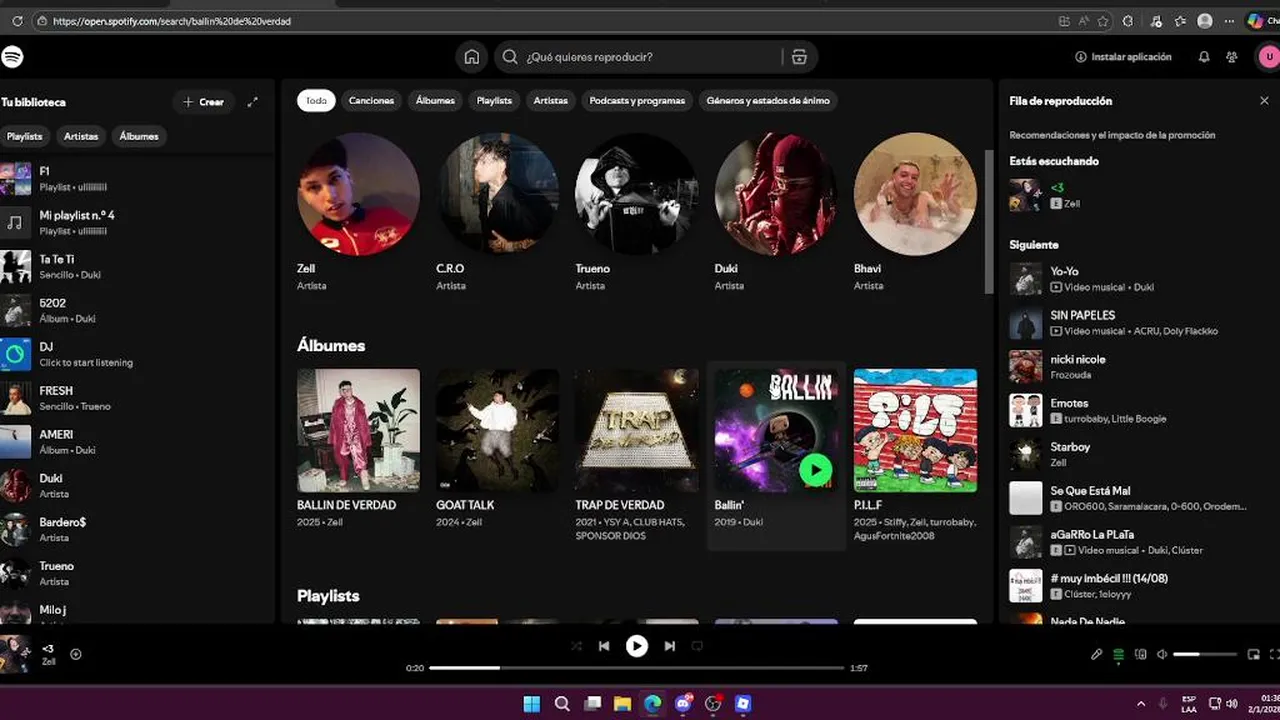
Task: Focus the ¿Qué quieres reproducir? search field
Action: point(640,57)
